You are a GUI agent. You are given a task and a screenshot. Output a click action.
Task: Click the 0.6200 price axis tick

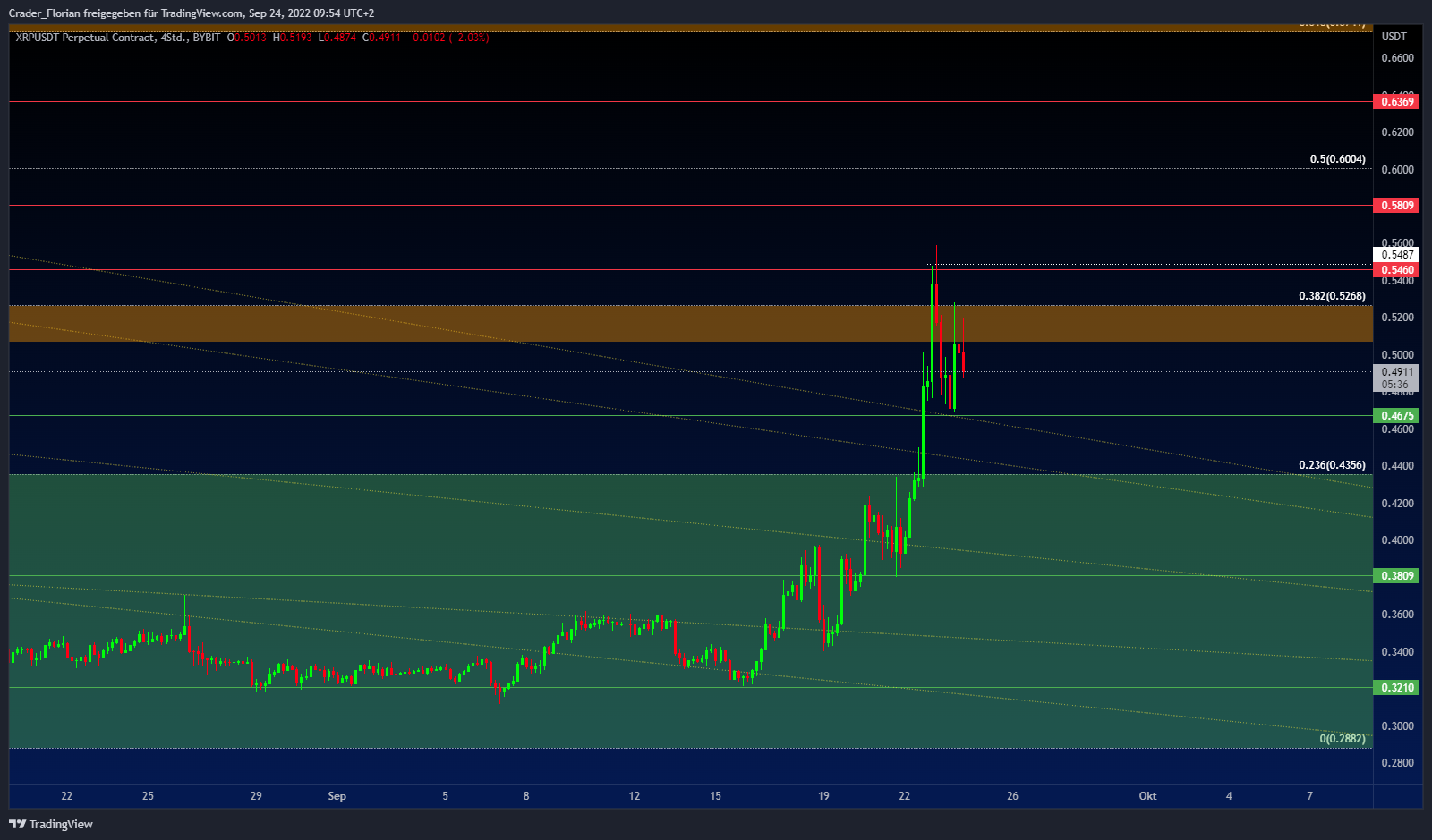pyautogui.click(x=1398, y=132)
